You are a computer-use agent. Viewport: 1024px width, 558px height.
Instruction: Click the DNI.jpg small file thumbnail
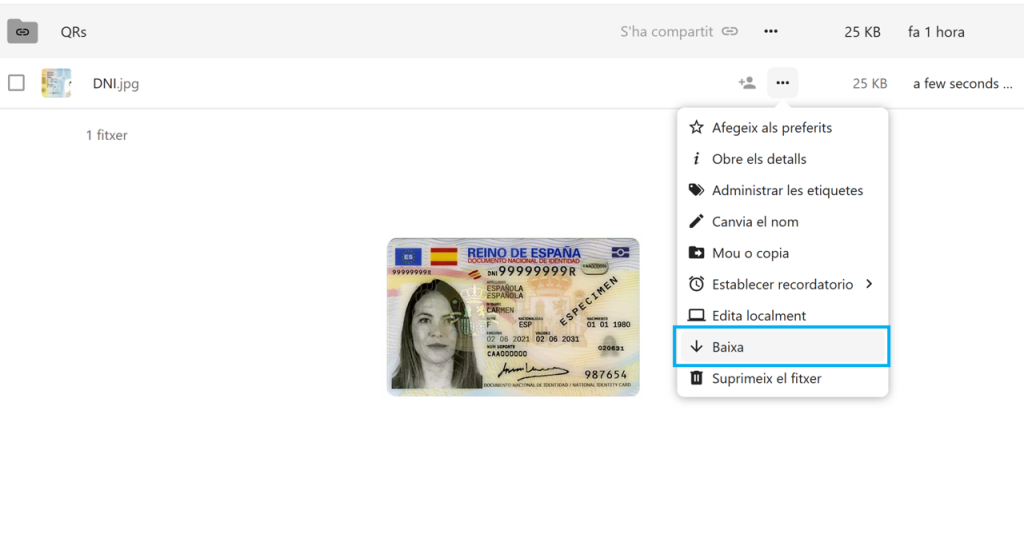[x=56, y=83]
